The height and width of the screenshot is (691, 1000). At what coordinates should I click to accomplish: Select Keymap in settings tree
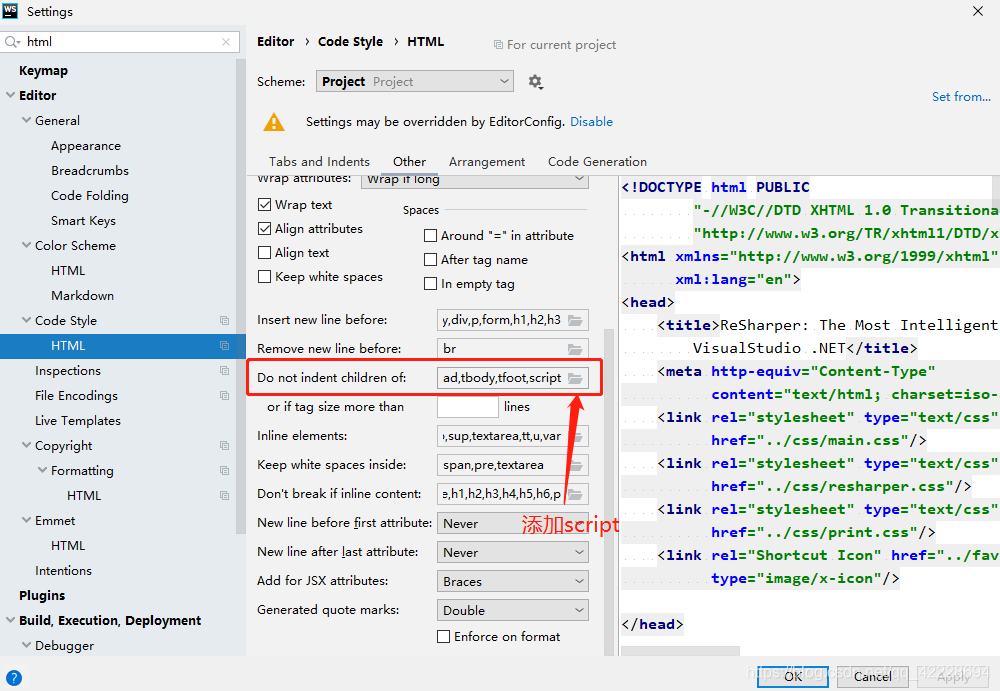coord(43,71)
